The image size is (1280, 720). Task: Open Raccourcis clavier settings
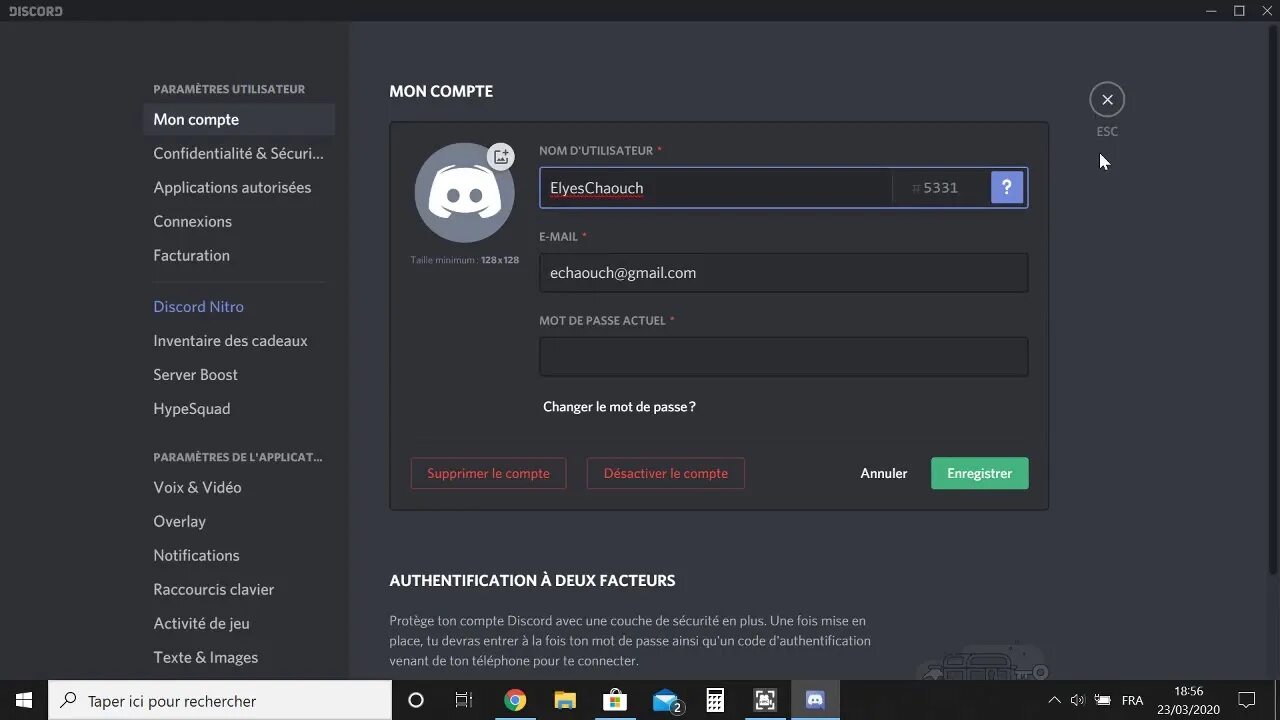point(239,589)
